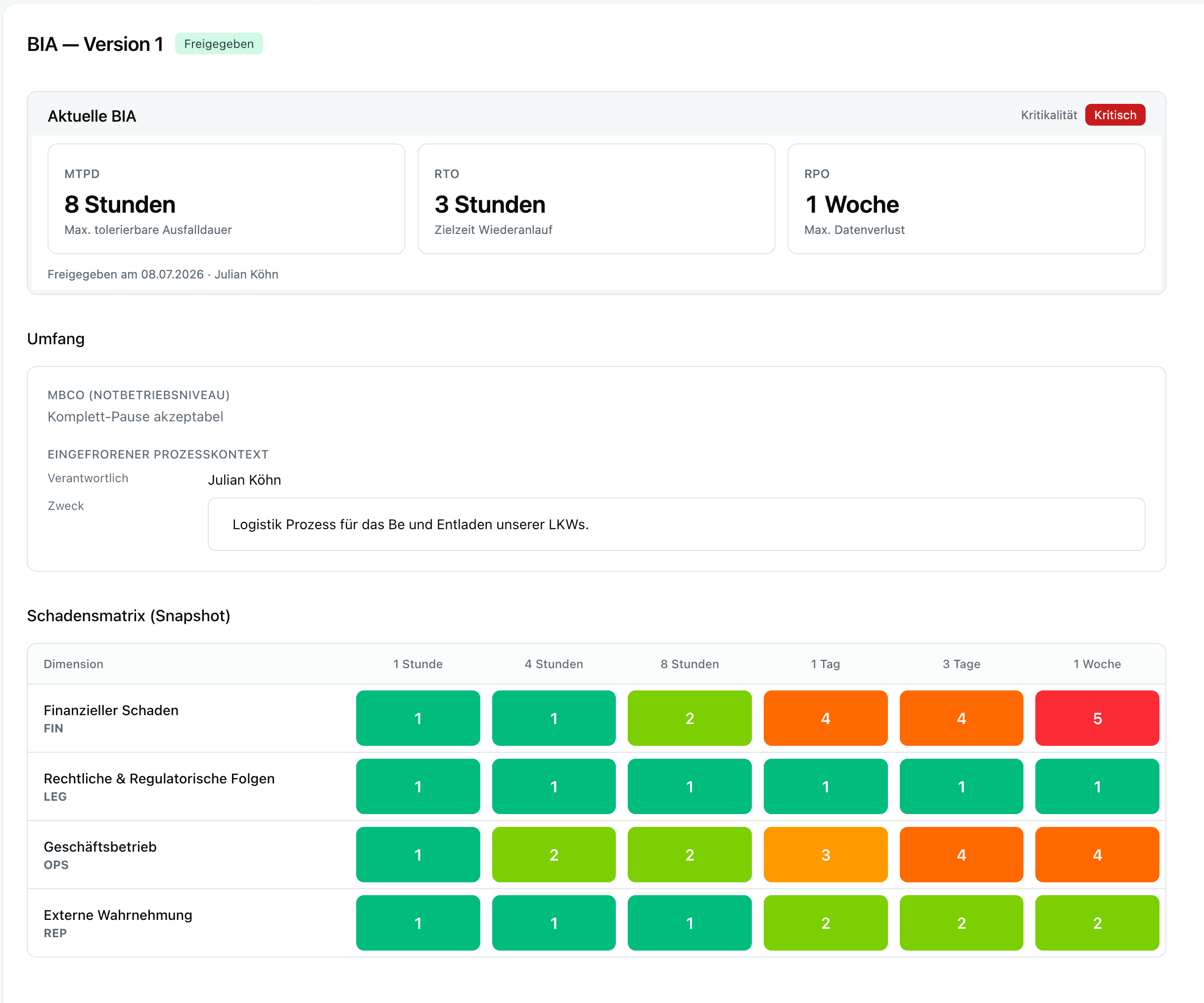Click the 1 Stunde column header
The height and width of the screenshot is (1003, 1204).
point(418,664)
